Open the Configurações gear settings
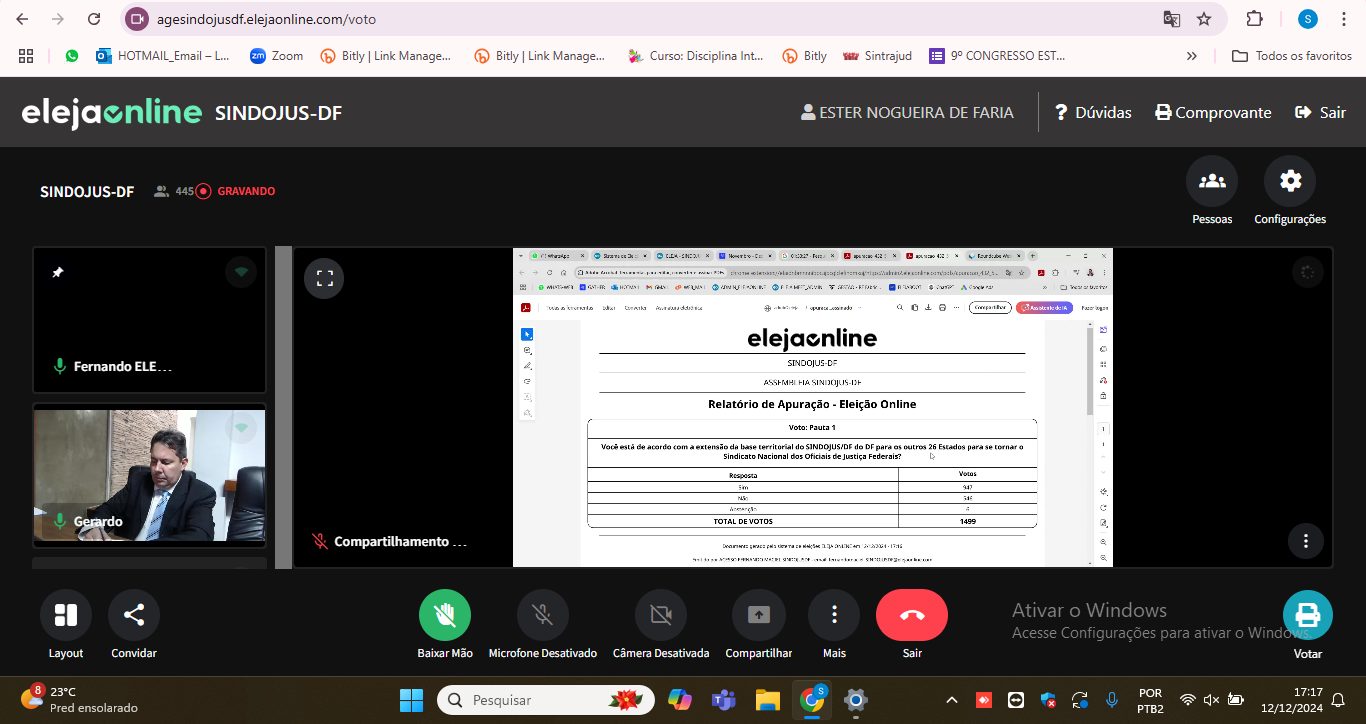Screen dimensions: 1366x724 pyautogui.click(x=1290, y=182)
